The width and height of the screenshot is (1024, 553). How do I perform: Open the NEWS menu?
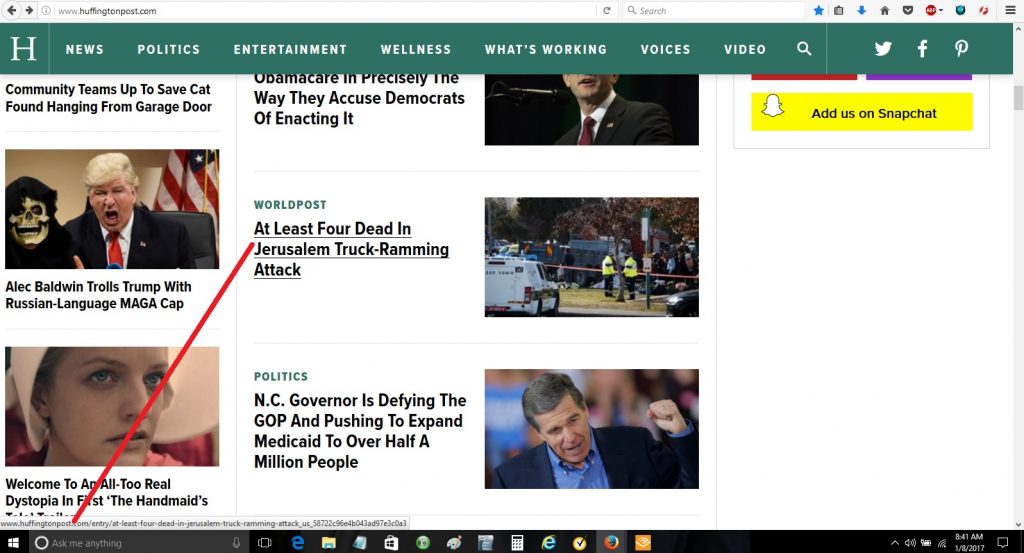(x=85, y=50)
